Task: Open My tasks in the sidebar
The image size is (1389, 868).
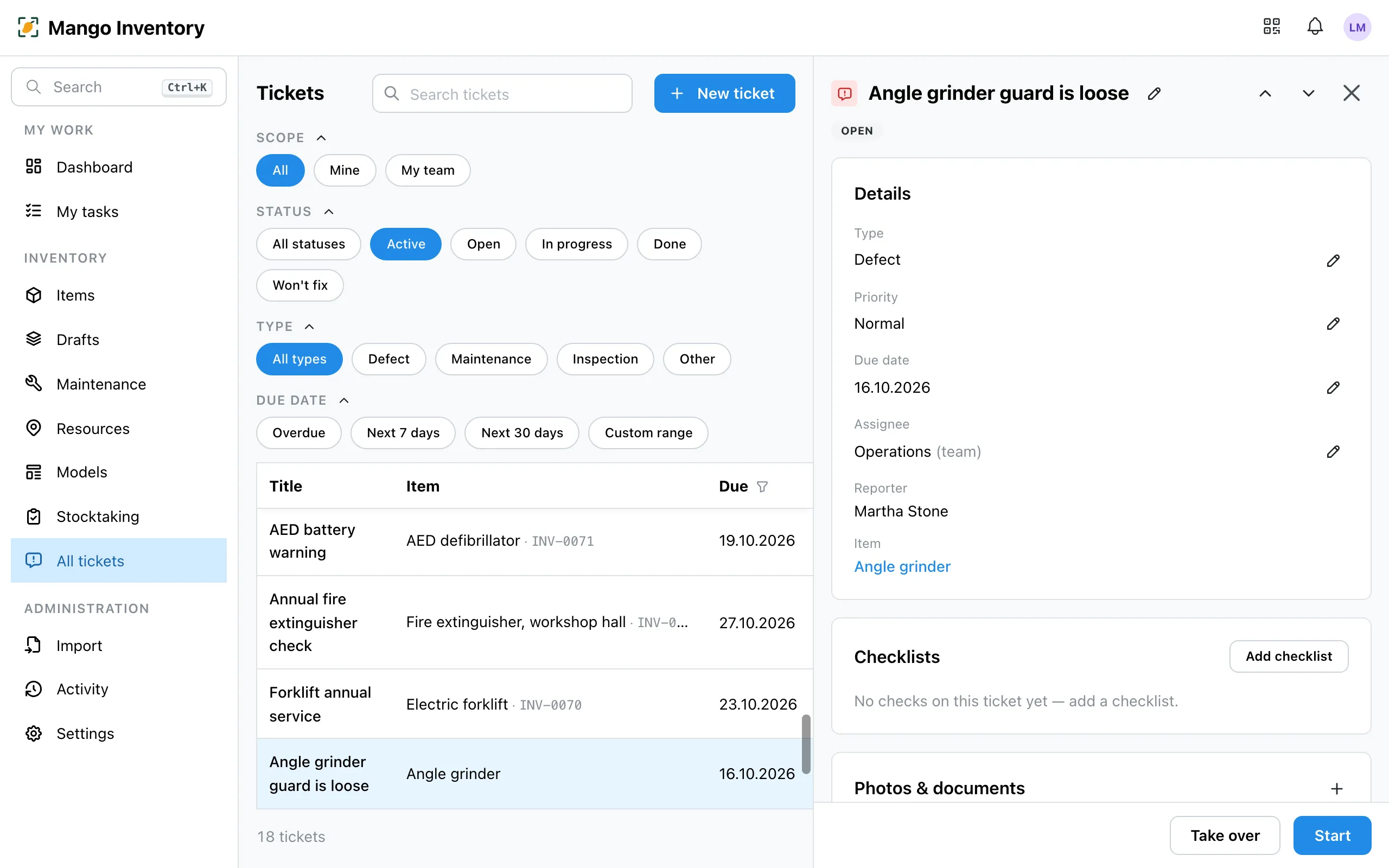Action: (x=119, y=212)
